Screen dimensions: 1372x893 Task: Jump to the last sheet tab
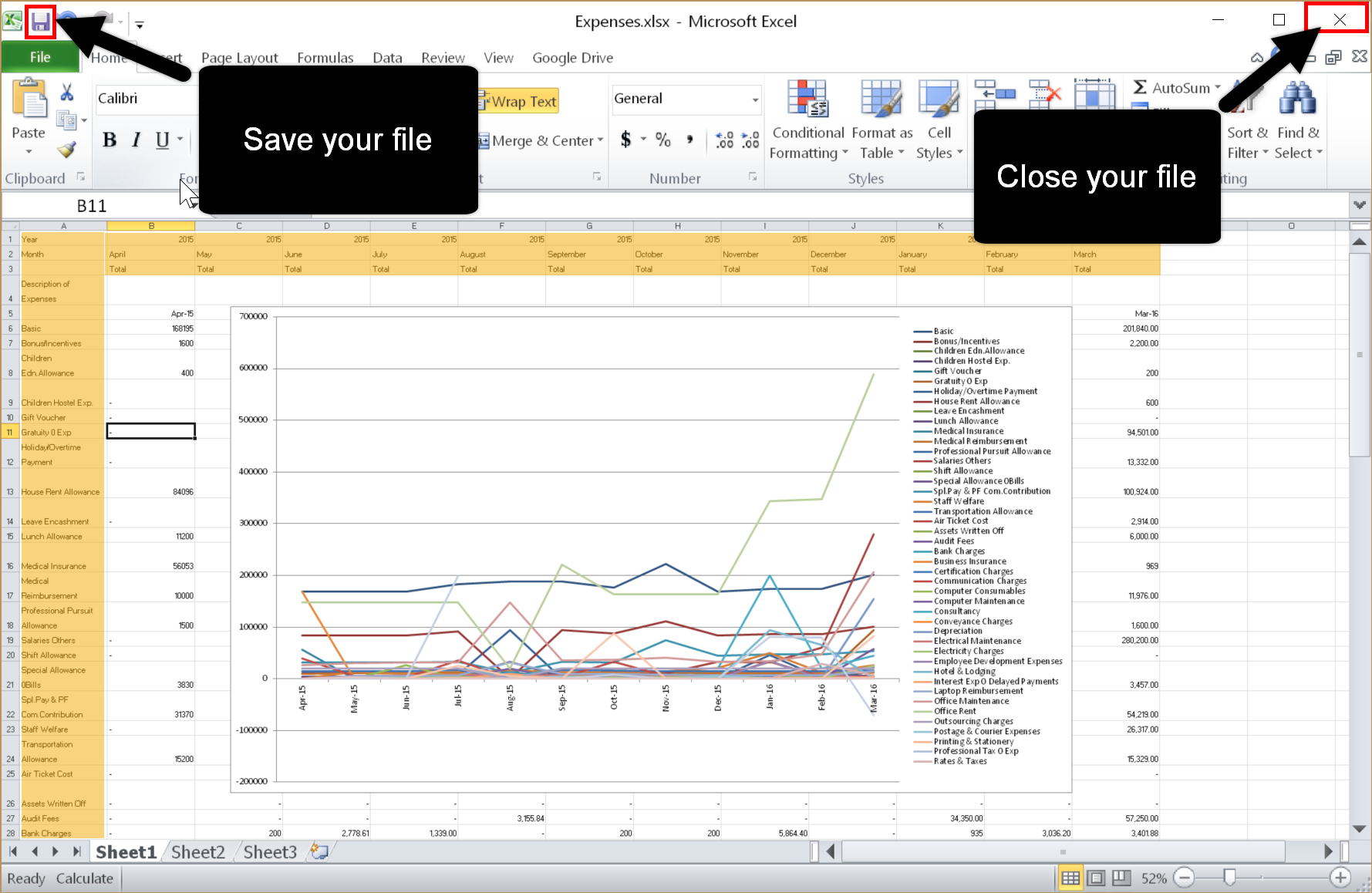tap(76, 852)
